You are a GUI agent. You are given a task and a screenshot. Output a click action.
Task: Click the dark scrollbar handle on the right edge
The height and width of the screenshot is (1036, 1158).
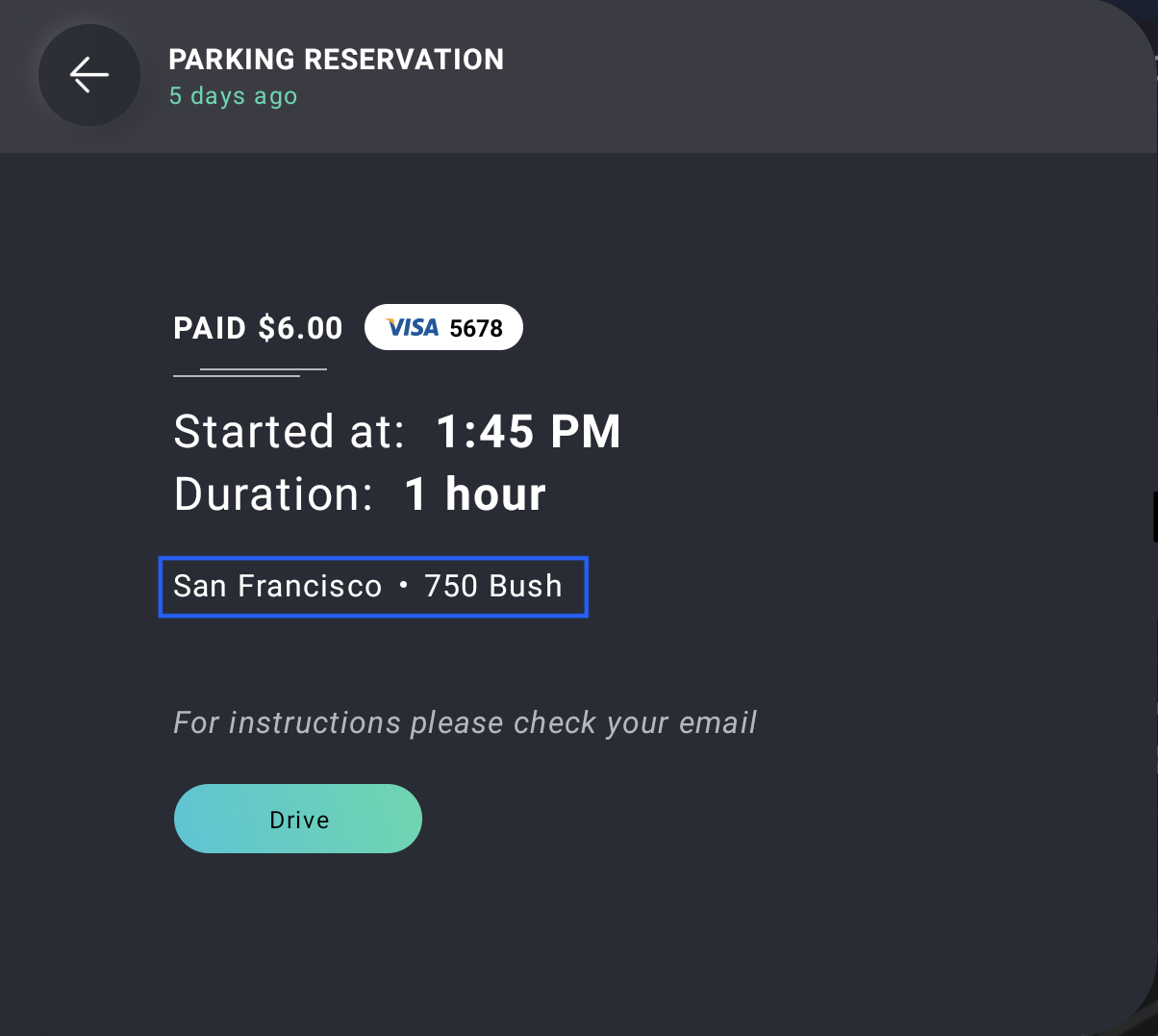[1154, 518]
